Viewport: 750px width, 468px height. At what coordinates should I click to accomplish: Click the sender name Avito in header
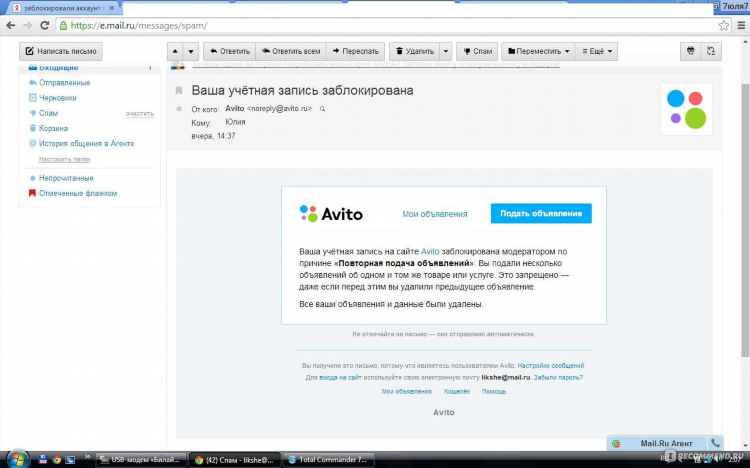pyautogui.click(x=234, y=109)
